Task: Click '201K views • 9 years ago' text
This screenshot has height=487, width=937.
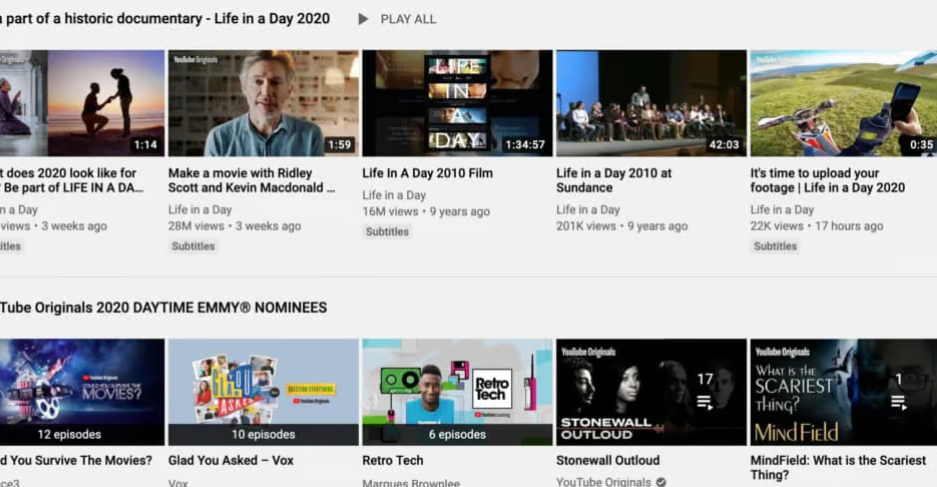Action: click(622, 226)
